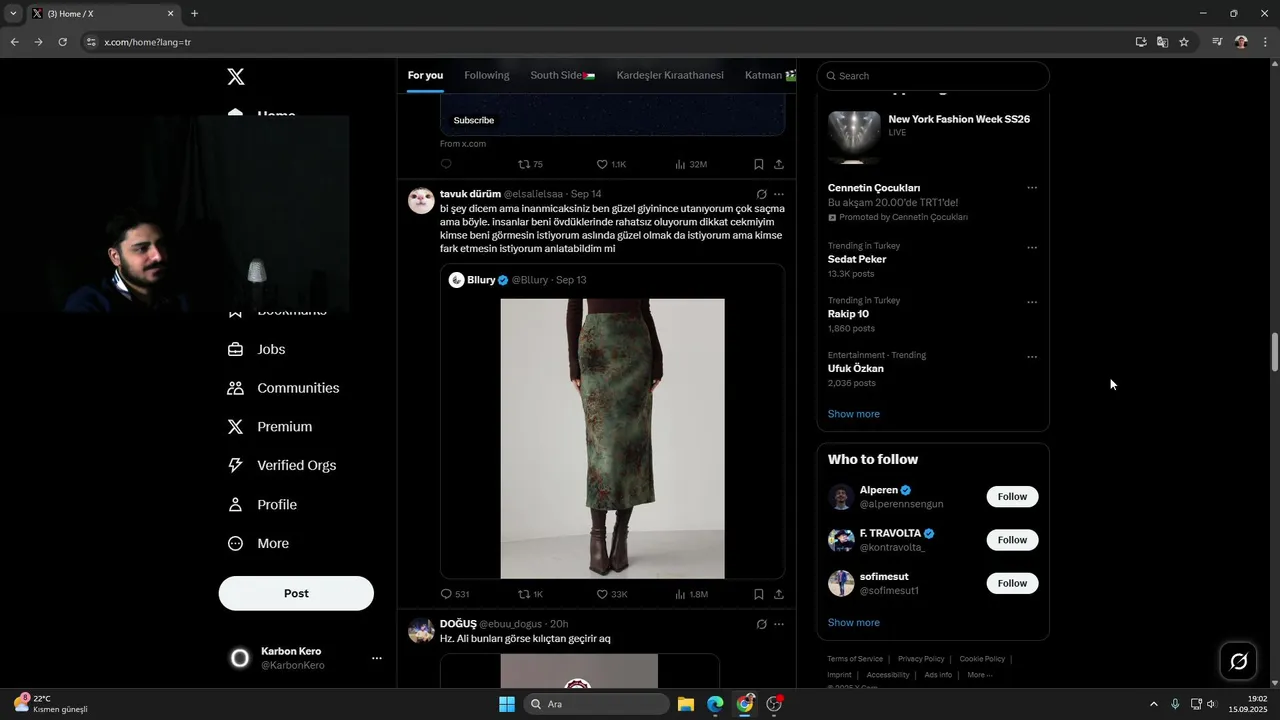The image size is (1280, 720).
Task: Open more options for Rakip 10 trend
Action: (x=1032, y=302)
